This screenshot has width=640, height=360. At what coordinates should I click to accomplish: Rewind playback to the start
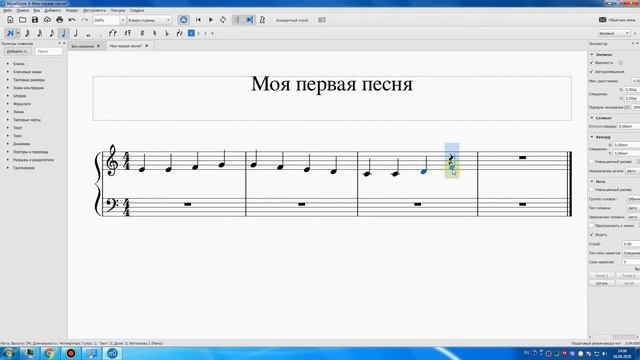pos(198,20)
